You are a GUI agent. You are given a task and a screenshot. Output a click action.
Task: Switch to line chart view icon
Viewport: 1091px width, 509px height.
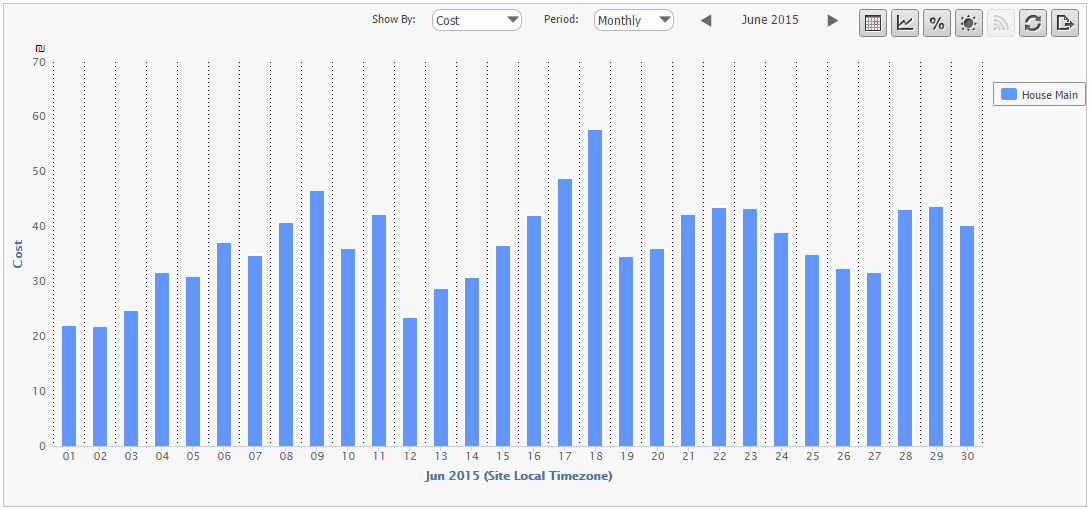(905, 23)
